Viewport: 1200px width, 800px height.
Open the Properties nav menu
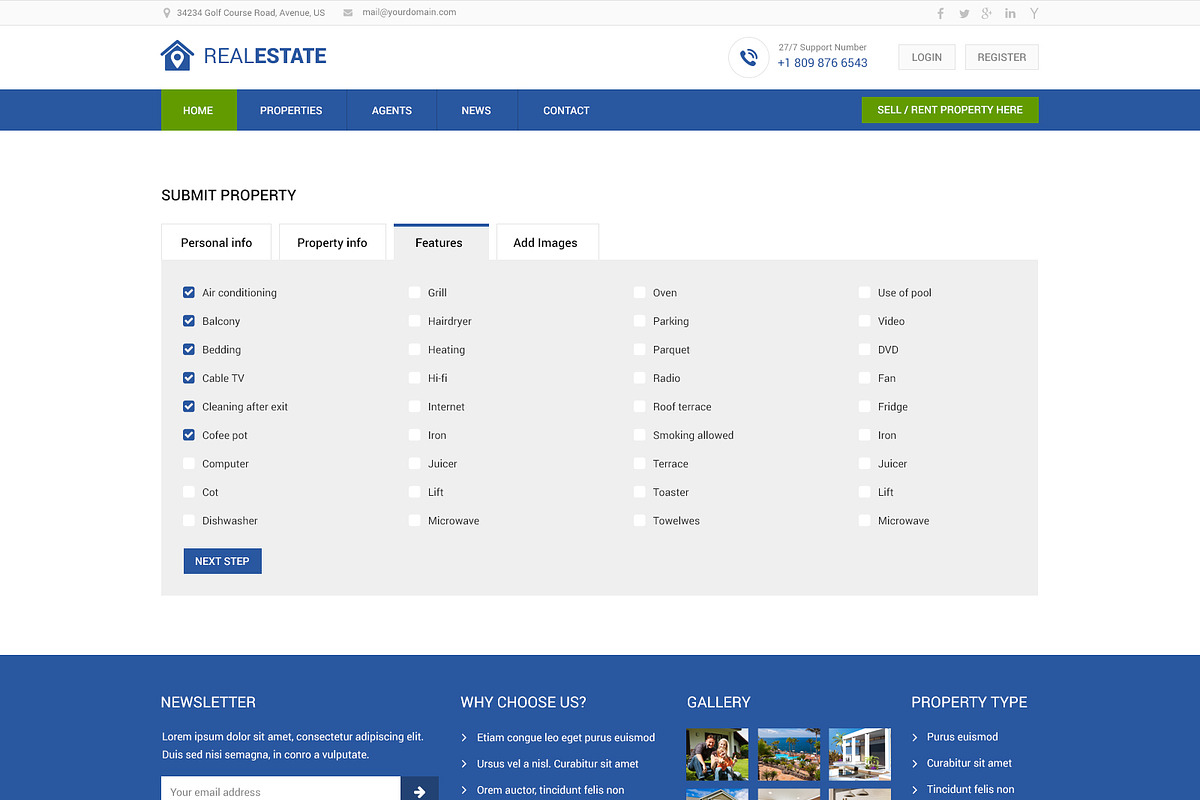[x=291, y=110]
